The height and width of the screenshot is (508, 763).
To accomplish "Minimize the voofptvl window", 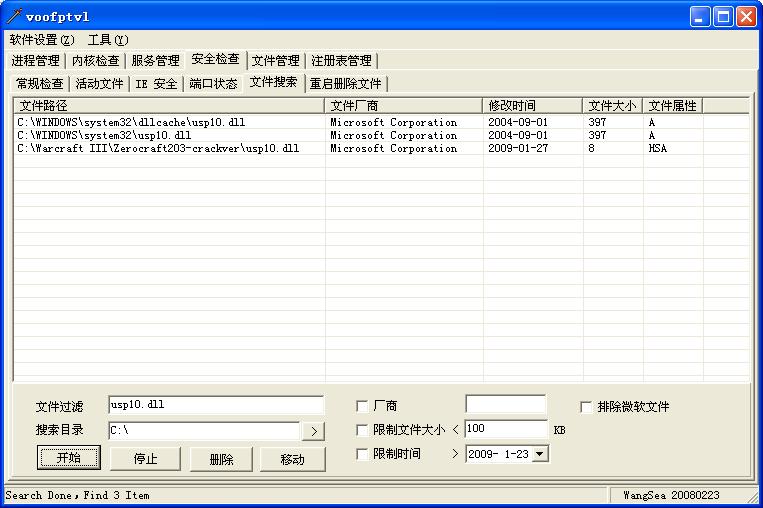I will 700,17.
